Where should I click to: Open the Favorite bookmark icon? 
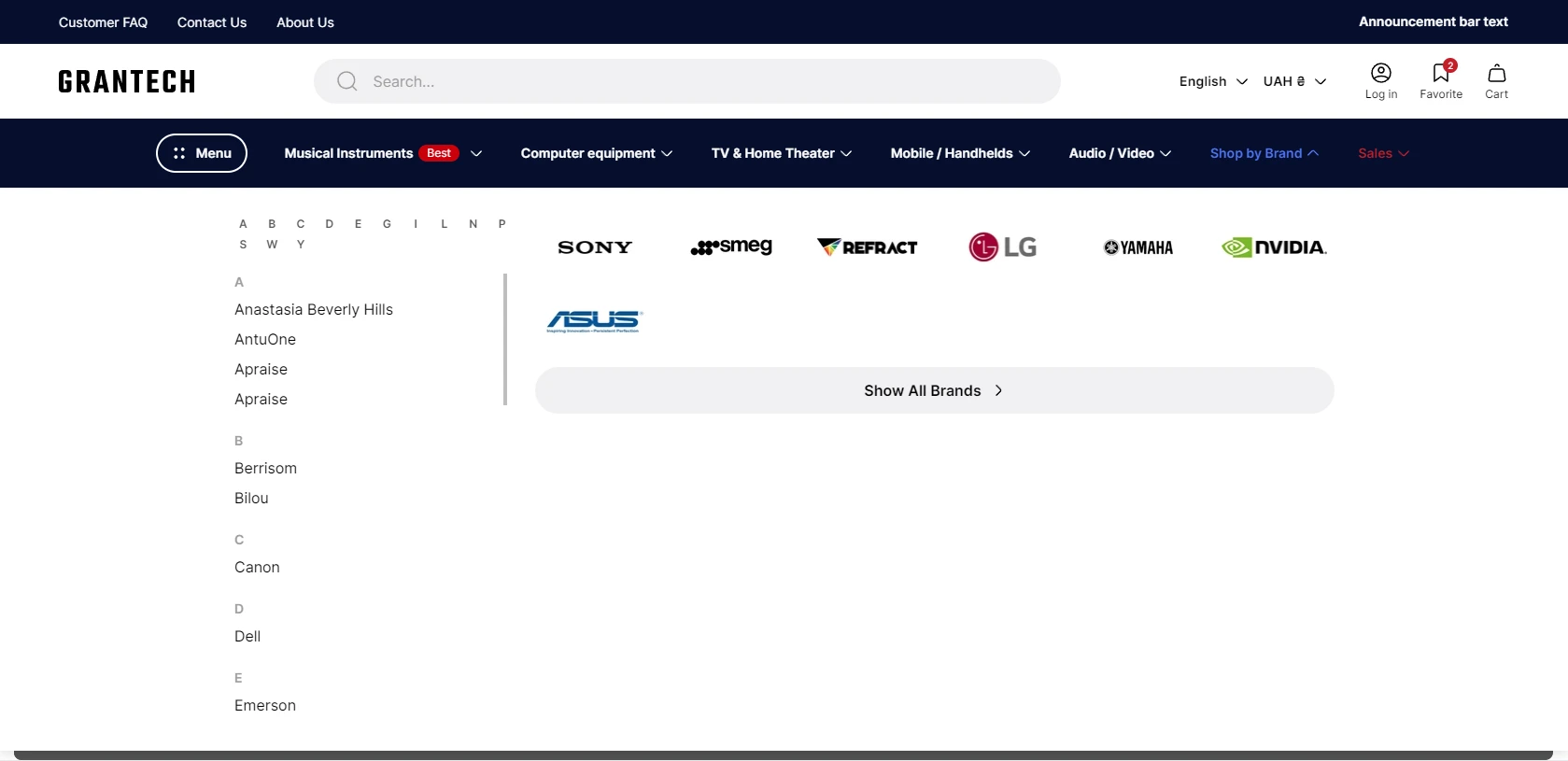coord(1441,73)
